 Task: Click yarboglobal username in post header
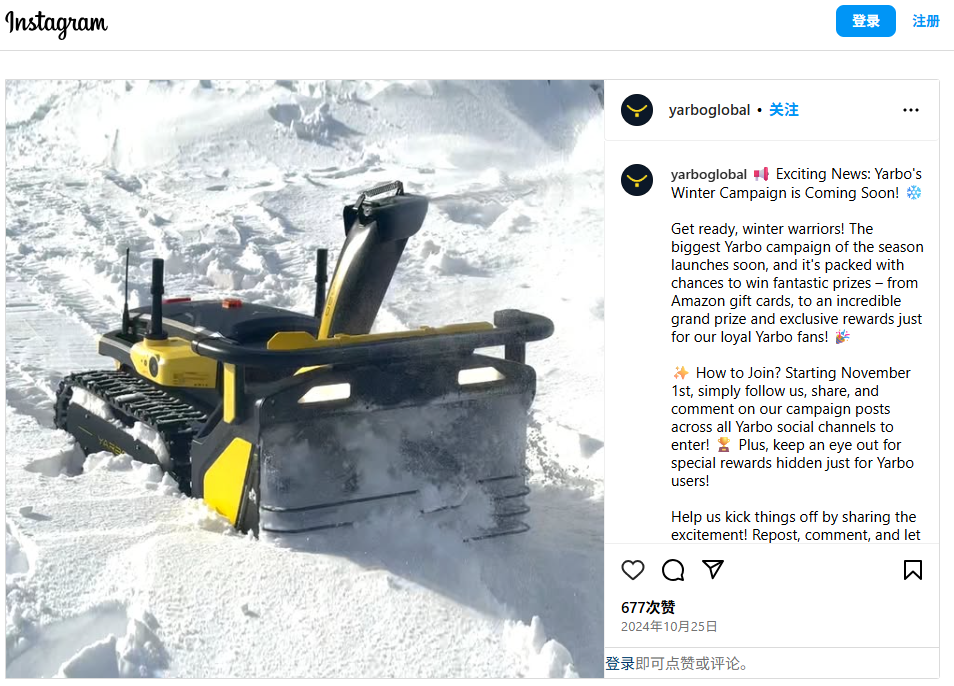click(709, 110)
